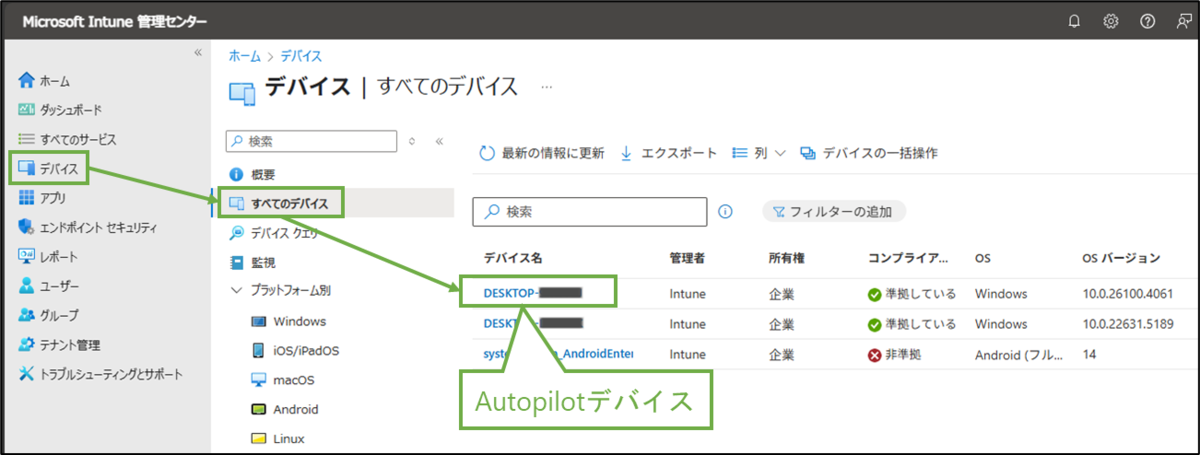Open トラブルシューティングとサポート in the sidebar
Screen dimensions: 1200x455
coord(101,374)
